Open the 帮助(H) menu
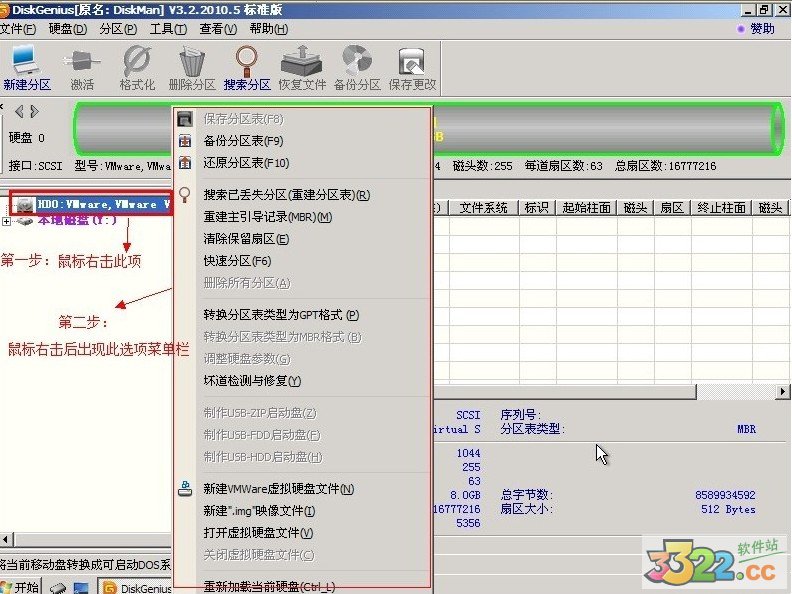 (269, 29)
